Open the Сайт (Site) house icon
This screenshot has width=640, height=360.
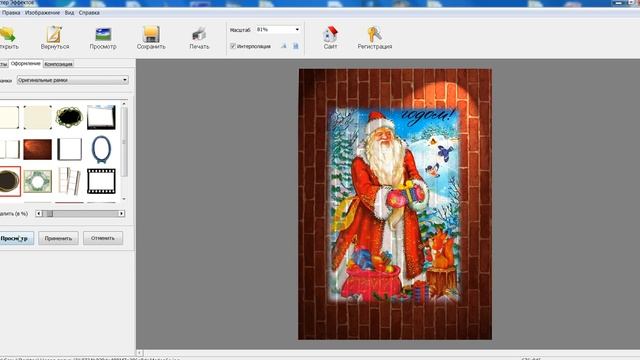330,34
